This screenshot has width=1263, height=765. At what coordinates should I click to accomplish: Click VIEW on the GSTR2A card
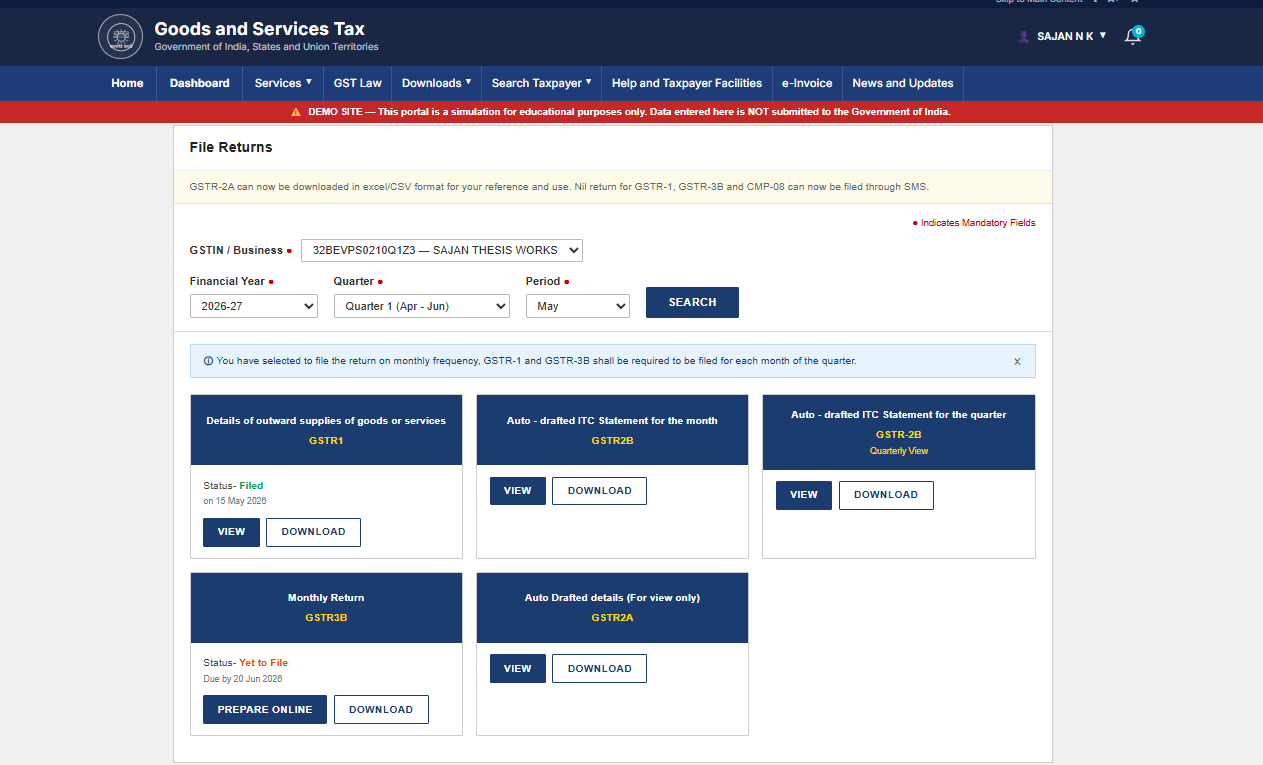pos(517,668)
